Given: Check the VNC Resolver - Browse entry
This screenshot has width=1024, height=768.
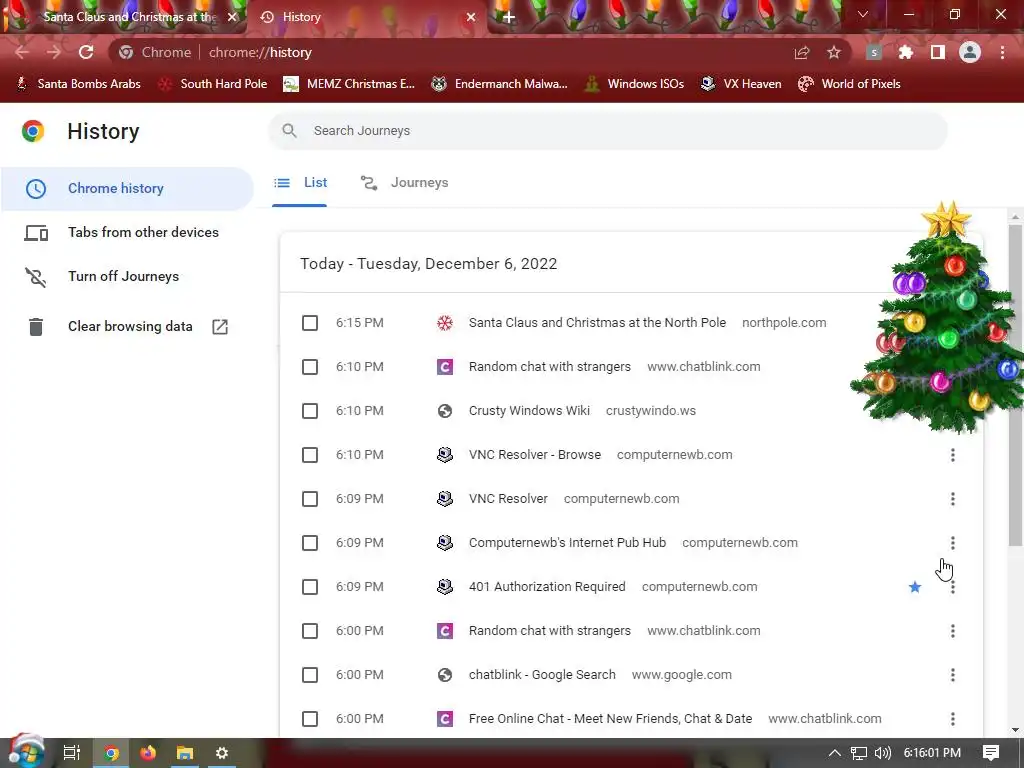Looking at the screenshot, I should [310, 455].
